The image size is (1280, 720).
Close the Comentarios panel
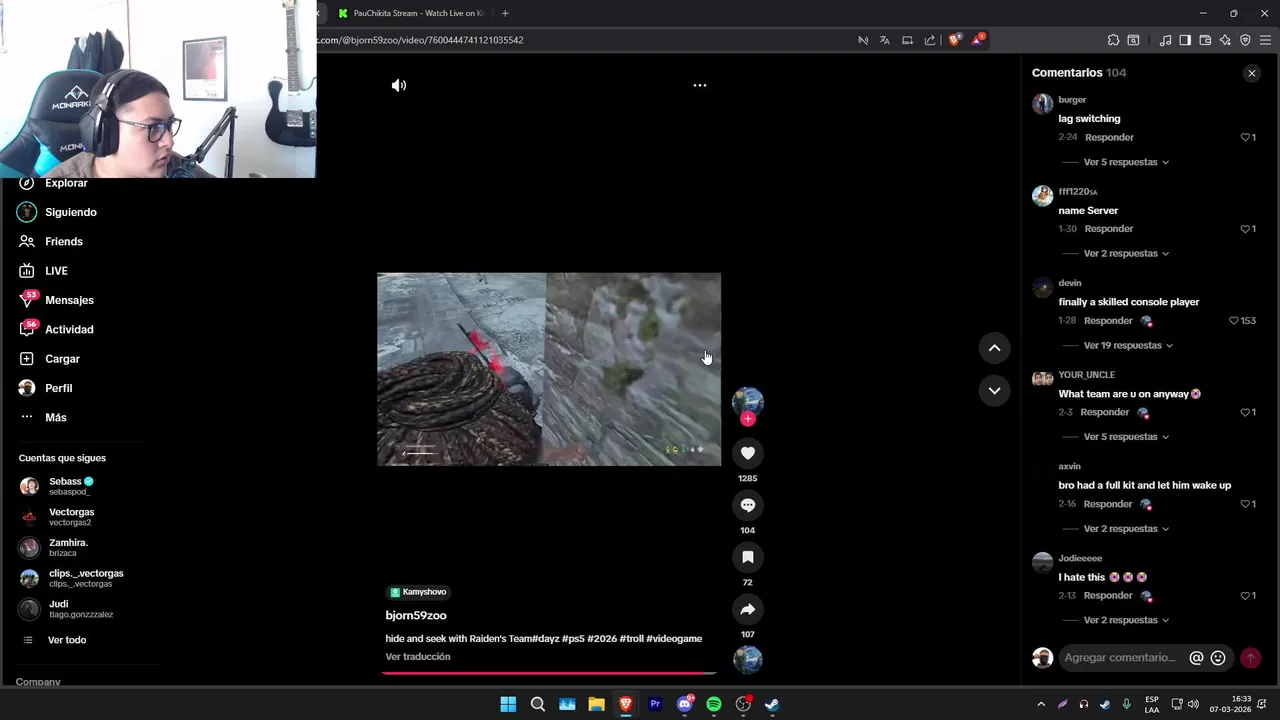pos(1251,73)
